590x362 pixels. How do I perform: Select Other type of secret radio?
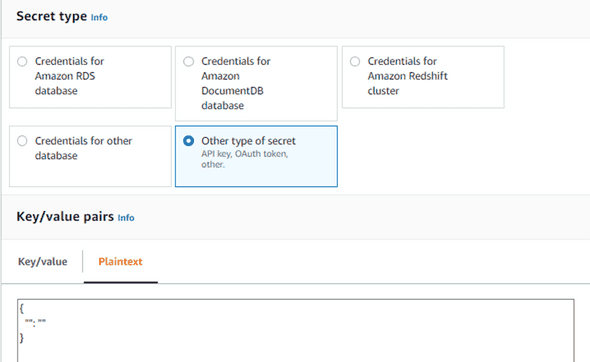click(x=189, y=141)
